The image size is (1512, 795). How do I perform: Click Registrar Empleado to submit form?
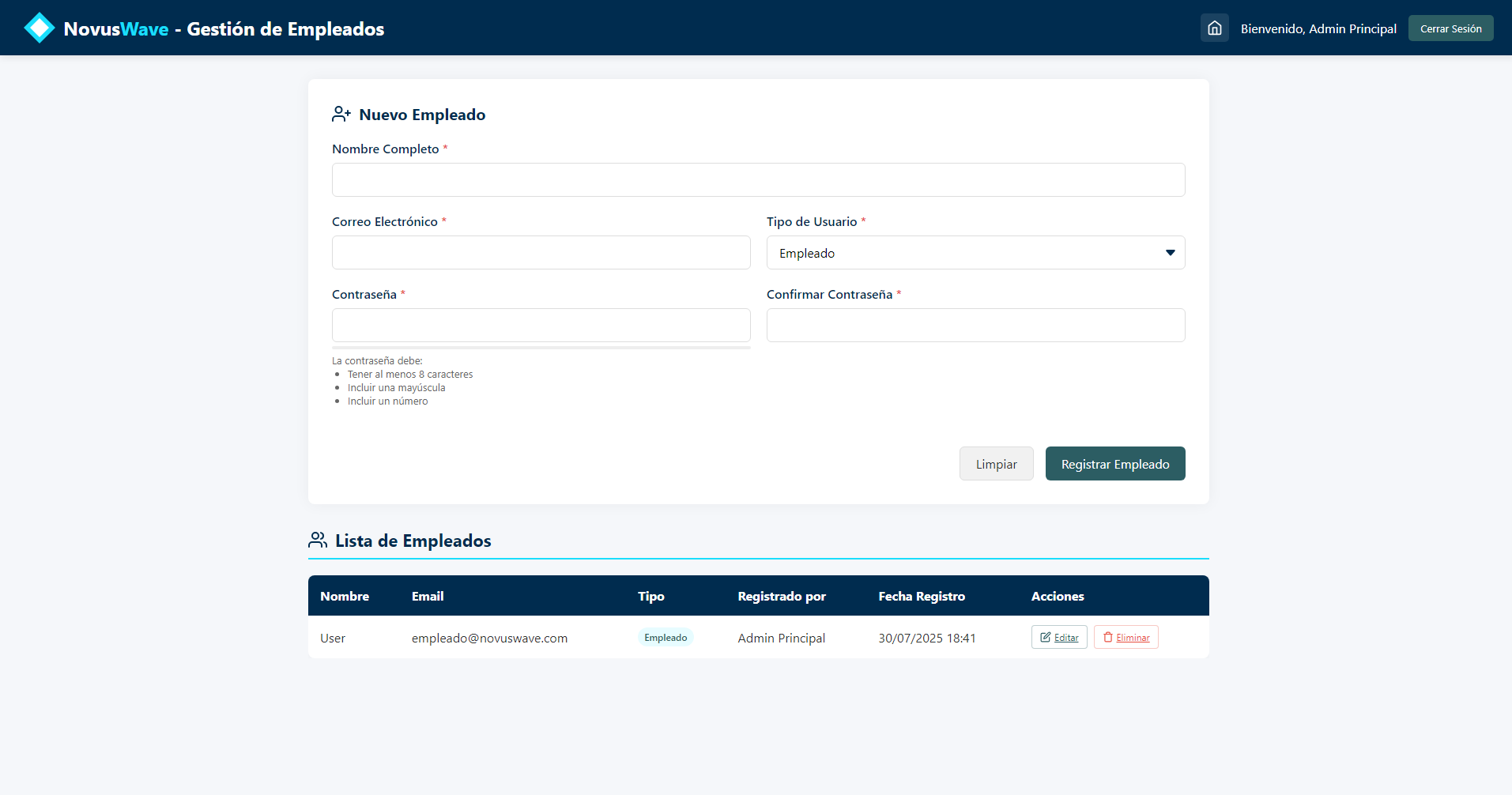point(1114,464)
